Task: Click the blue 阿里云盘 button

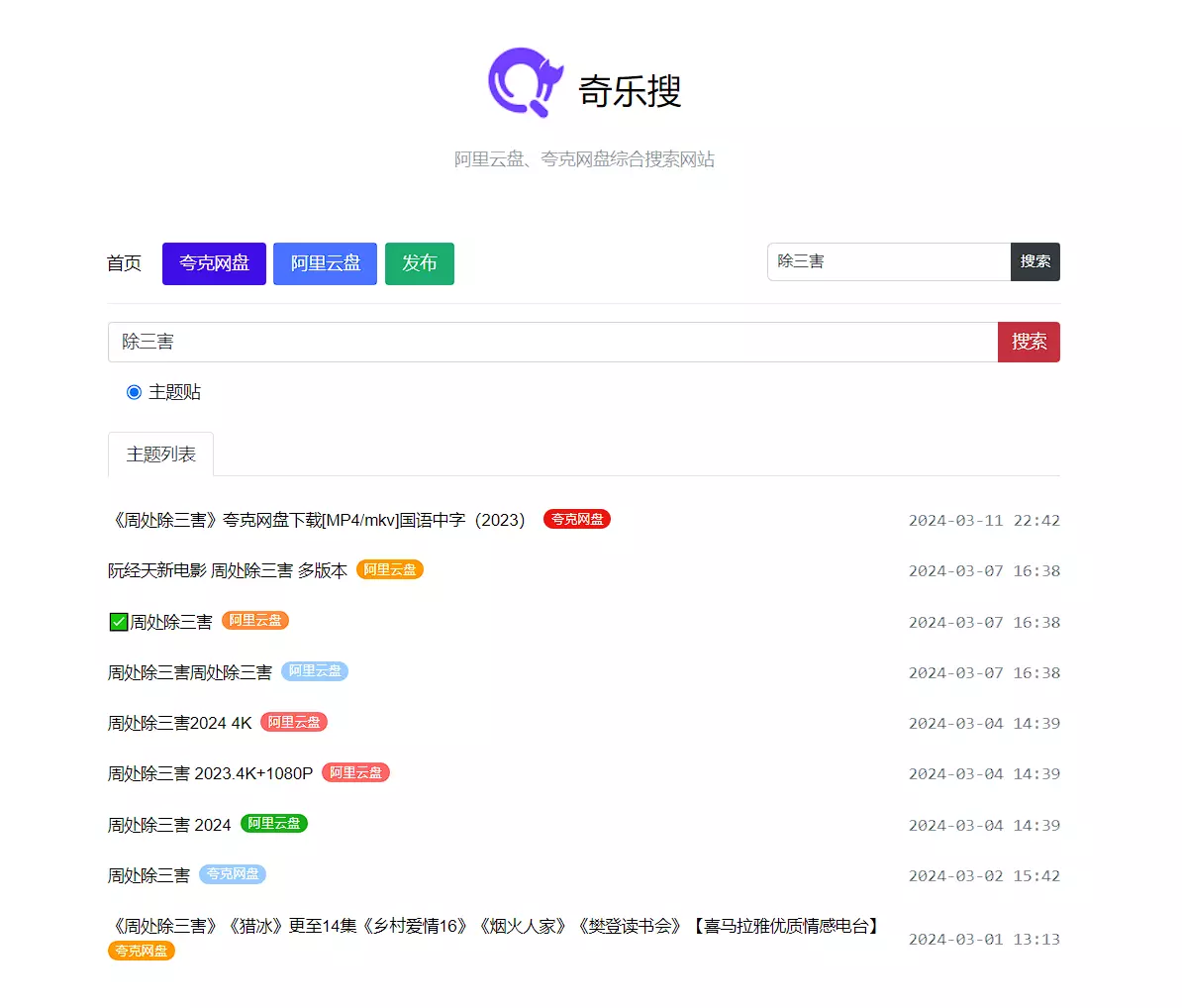Action: [x=325, y=263]
